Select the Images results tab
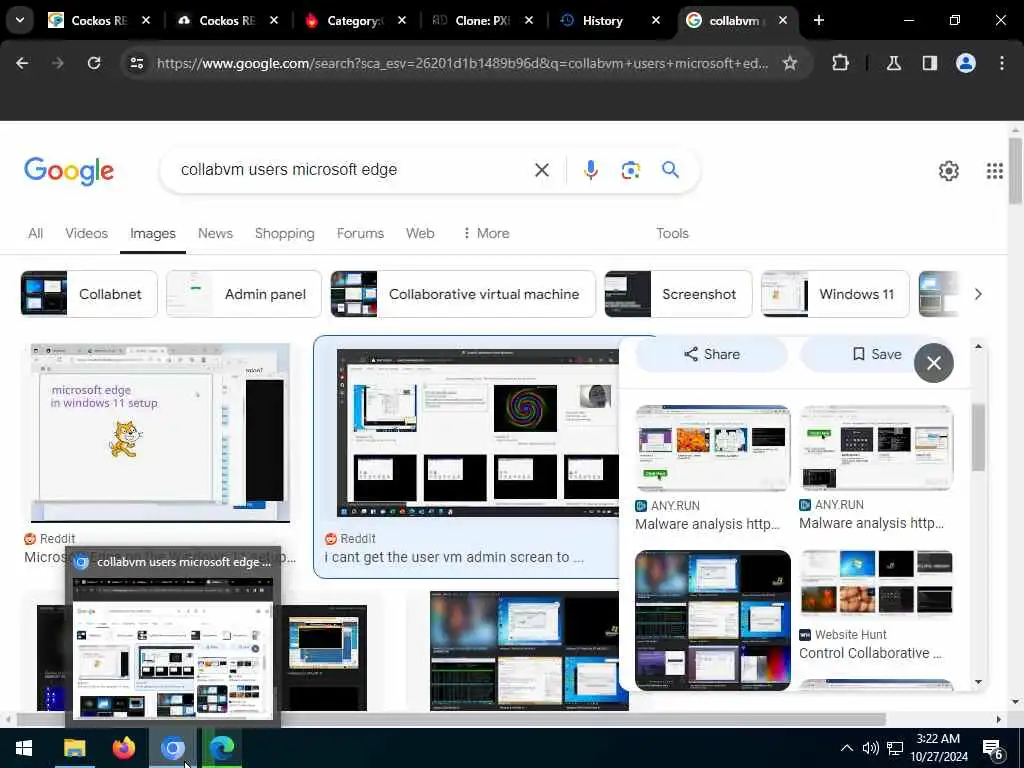 (153, 233)
